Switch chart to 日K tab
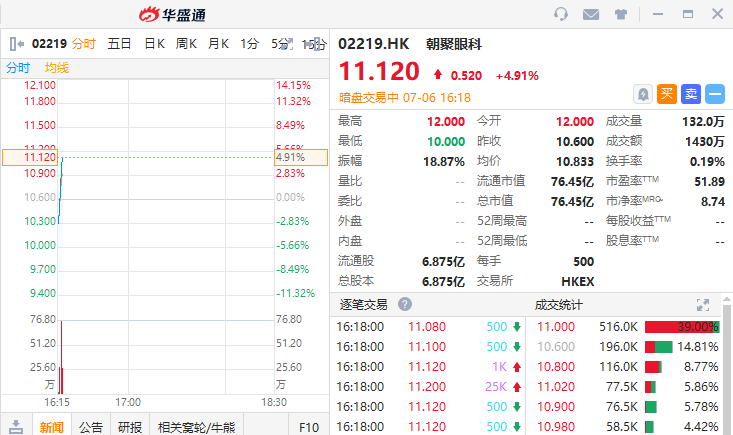This screenshot has height=435, width=733. 154,43
